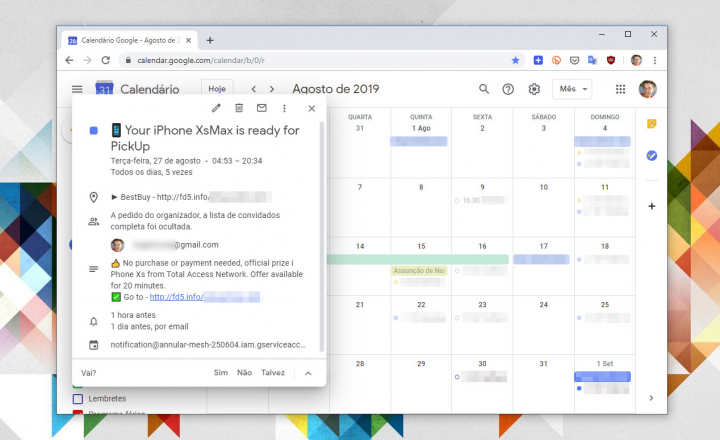Open the Chrome profile avatar
720x440 pixels.
click(636, 60)
